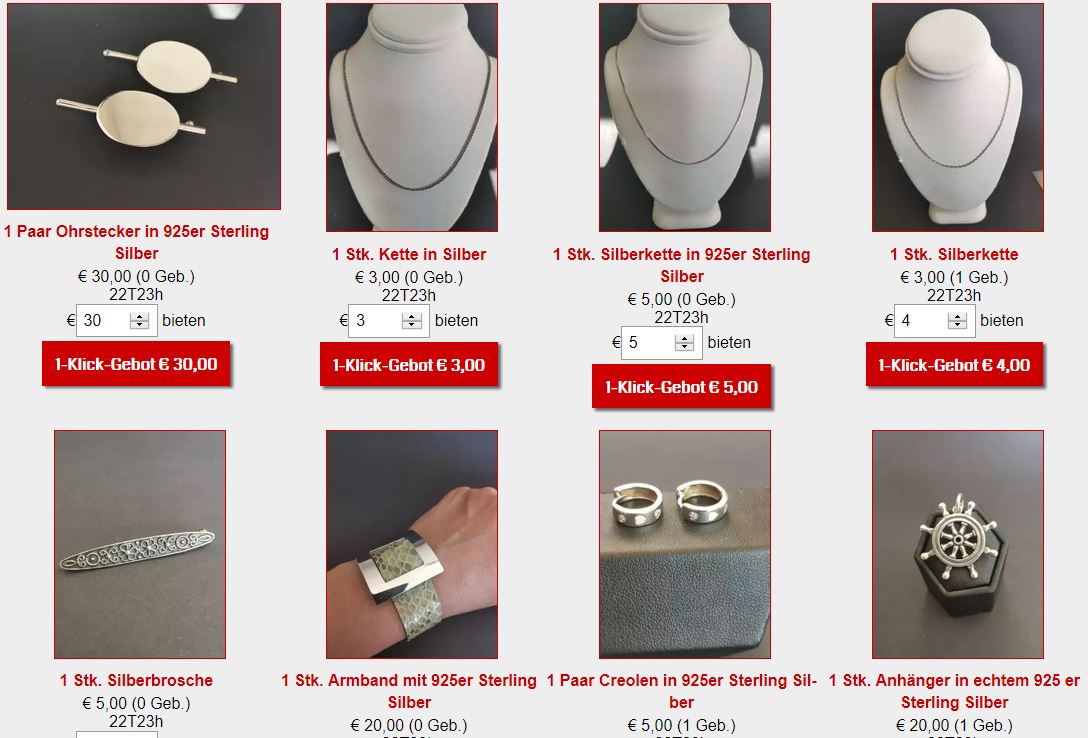View the ship wheel Anhänger pendant photo
The image size is (1088, 738).
coord(958,544)
